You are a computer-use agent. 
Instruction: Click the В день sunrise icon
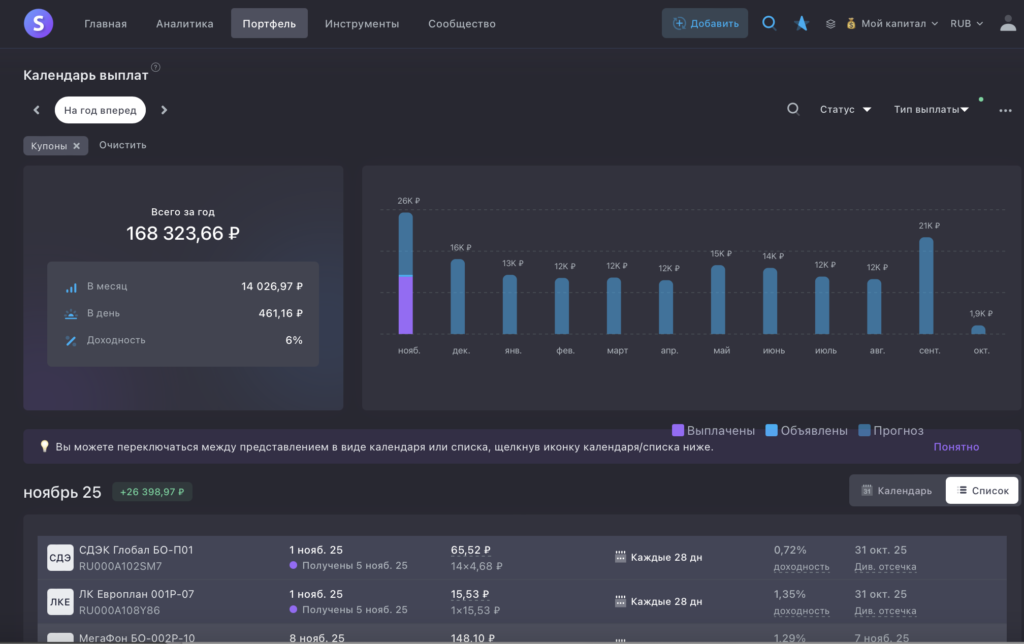tap(71, 314)
